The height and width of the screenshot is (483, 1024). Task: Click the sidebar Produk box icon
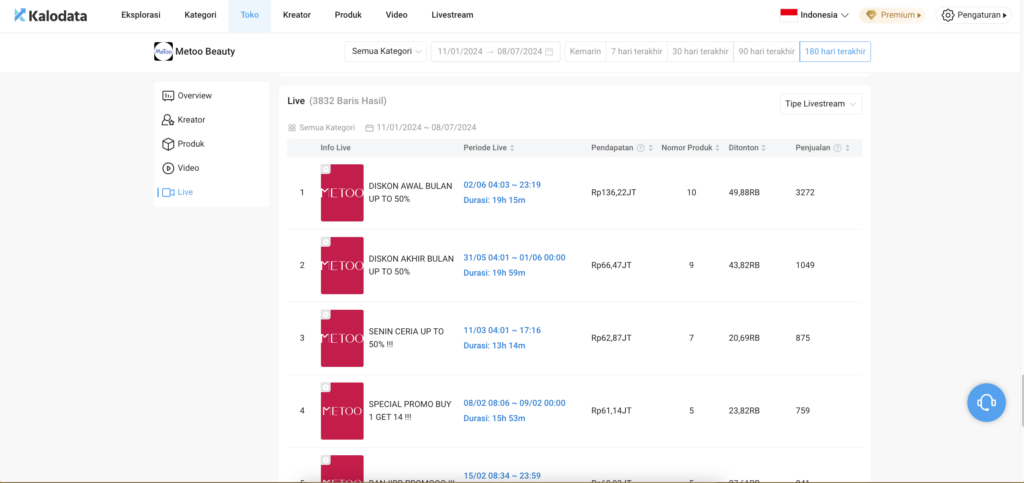coord(168,144)
